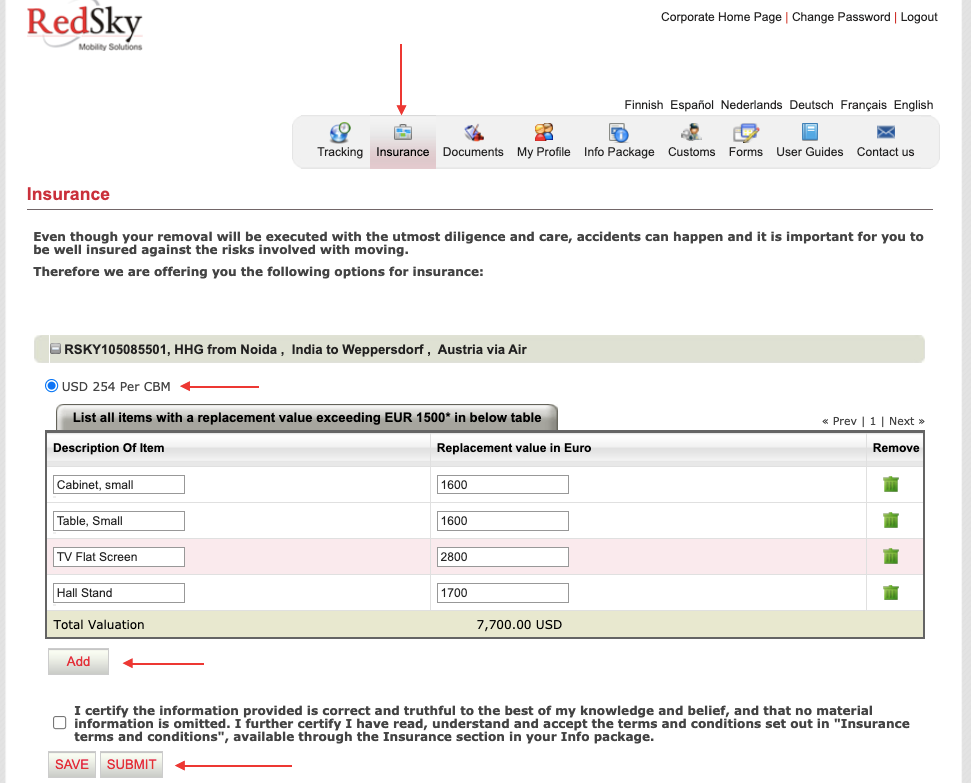971x783 pixels.
Task: Edit the TV Flat Screen description field
Action: [x=119, y=556]
